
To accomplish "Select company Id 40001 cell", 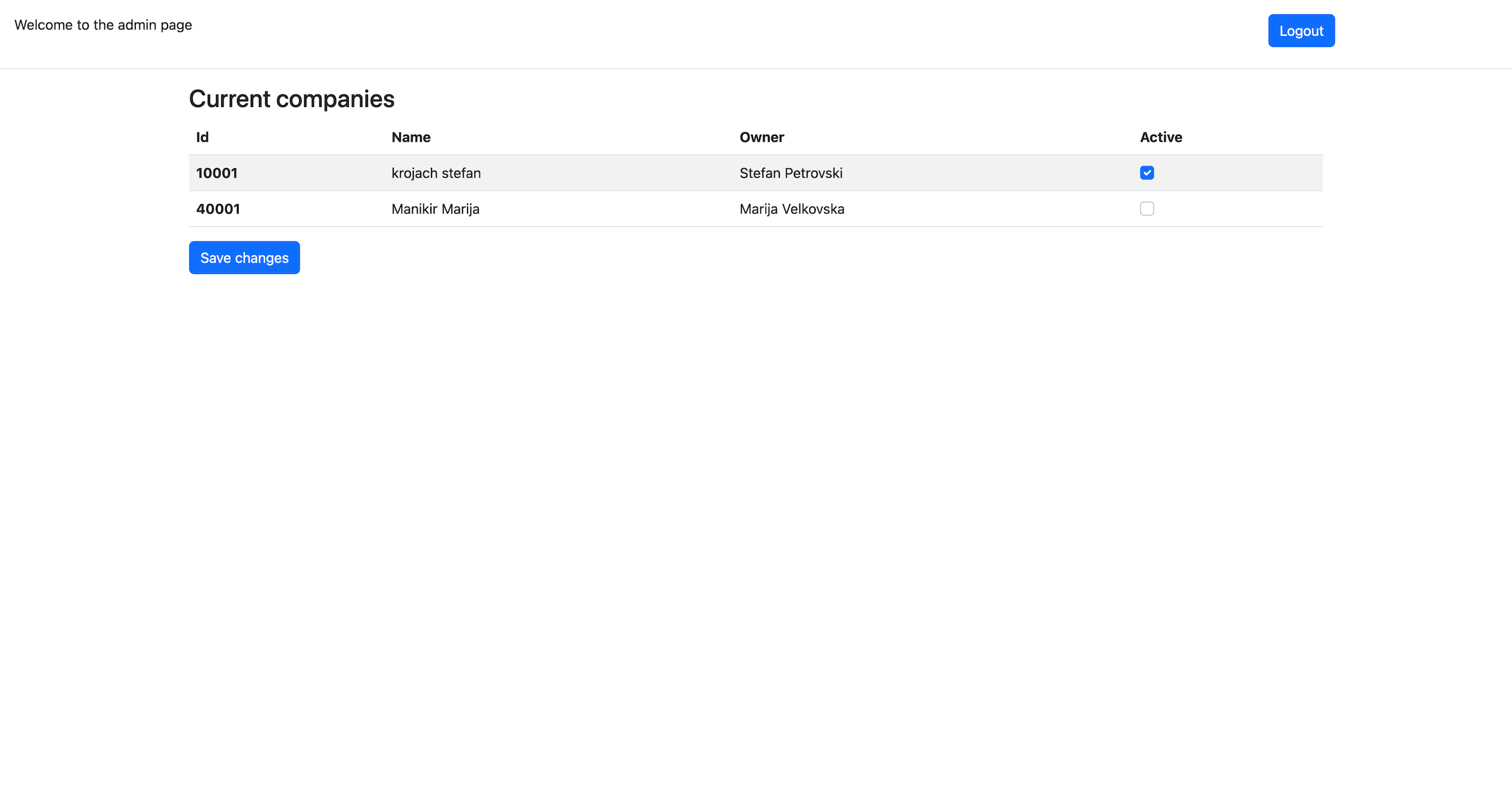I will [218, 209].
